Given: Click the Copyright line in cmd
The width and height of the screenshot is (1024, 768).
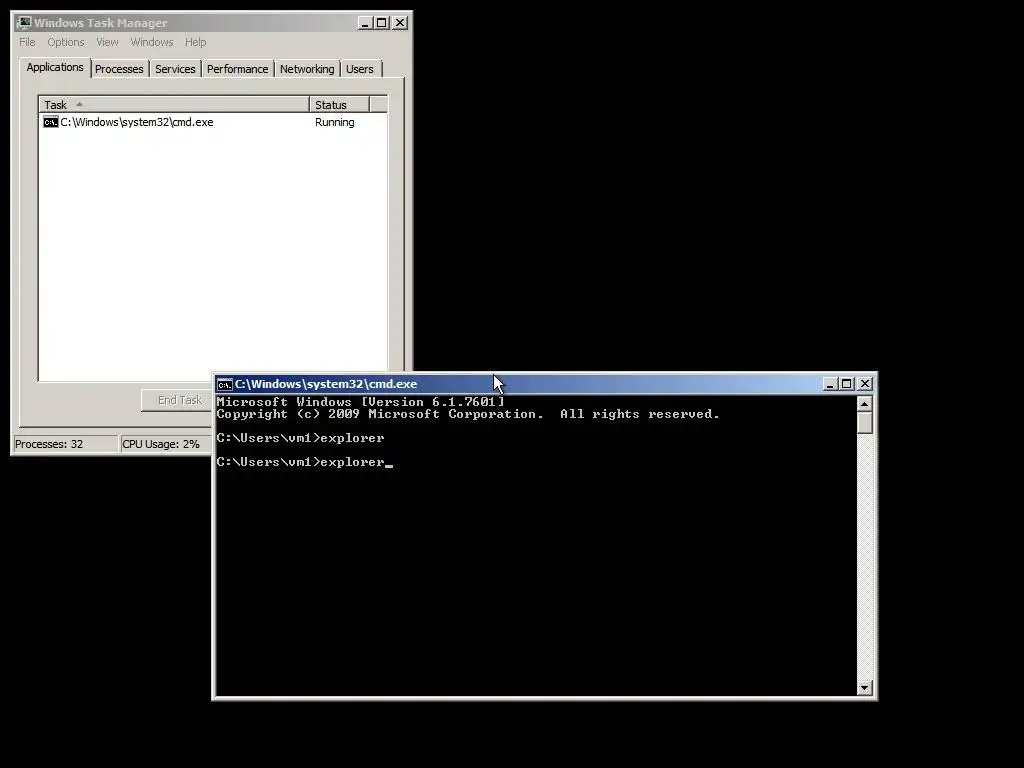Looking at the screenshot, I should (468, 414).
